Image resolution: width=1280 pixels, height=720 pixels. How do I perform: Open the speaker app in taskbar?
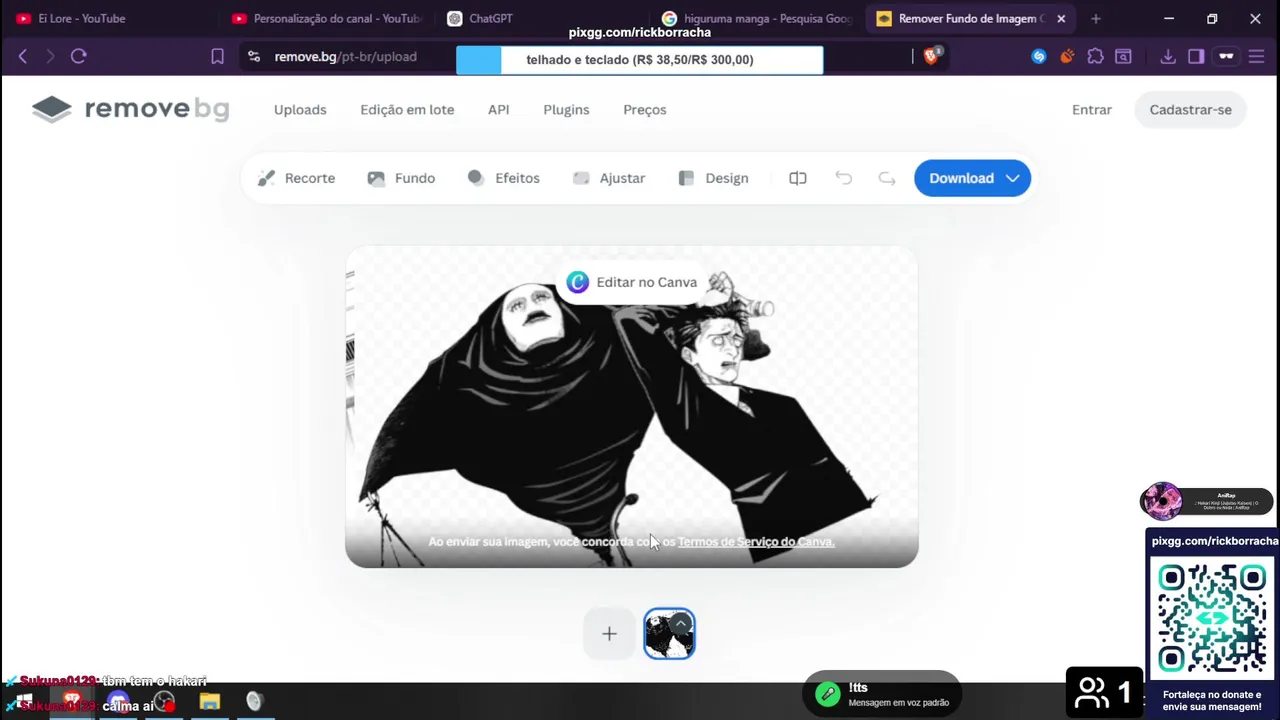coord(255,702)
